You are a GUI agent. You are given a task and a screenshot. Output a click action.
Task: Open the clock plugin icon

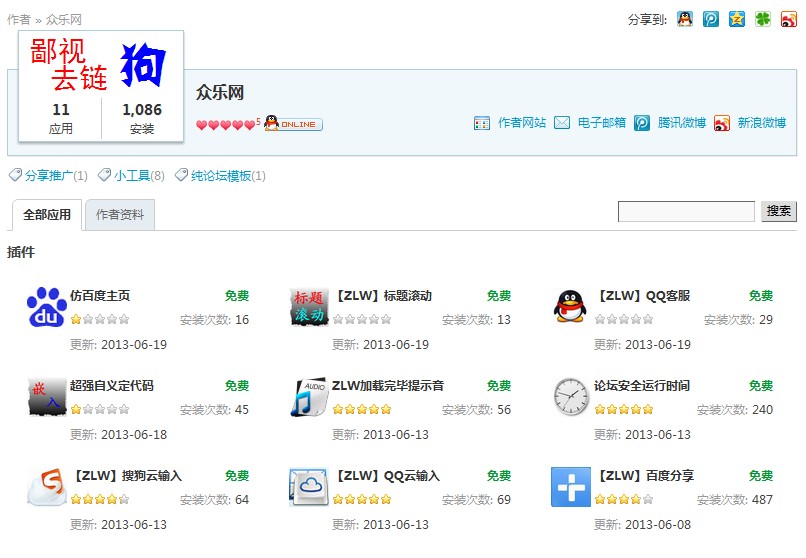tap(571, 397)
